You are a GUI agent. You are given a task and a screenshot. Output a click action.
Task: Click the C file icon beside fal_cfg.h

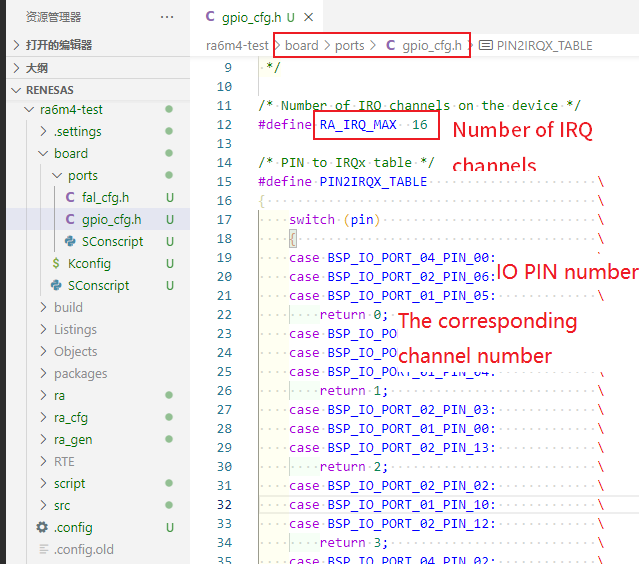[x=70, y=197]
